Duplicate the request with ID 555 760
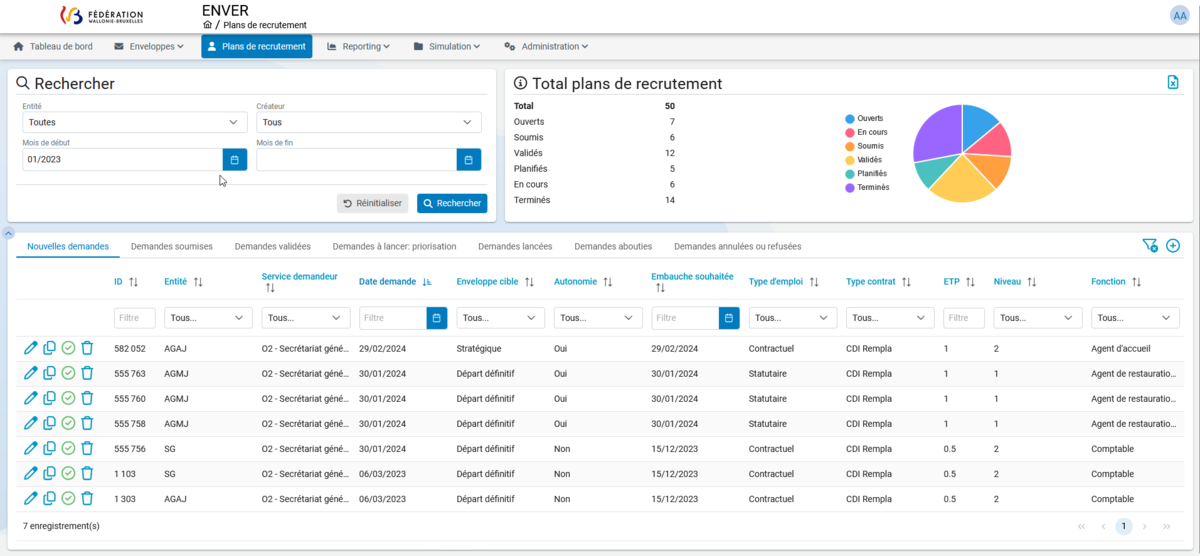 point(49,398)
